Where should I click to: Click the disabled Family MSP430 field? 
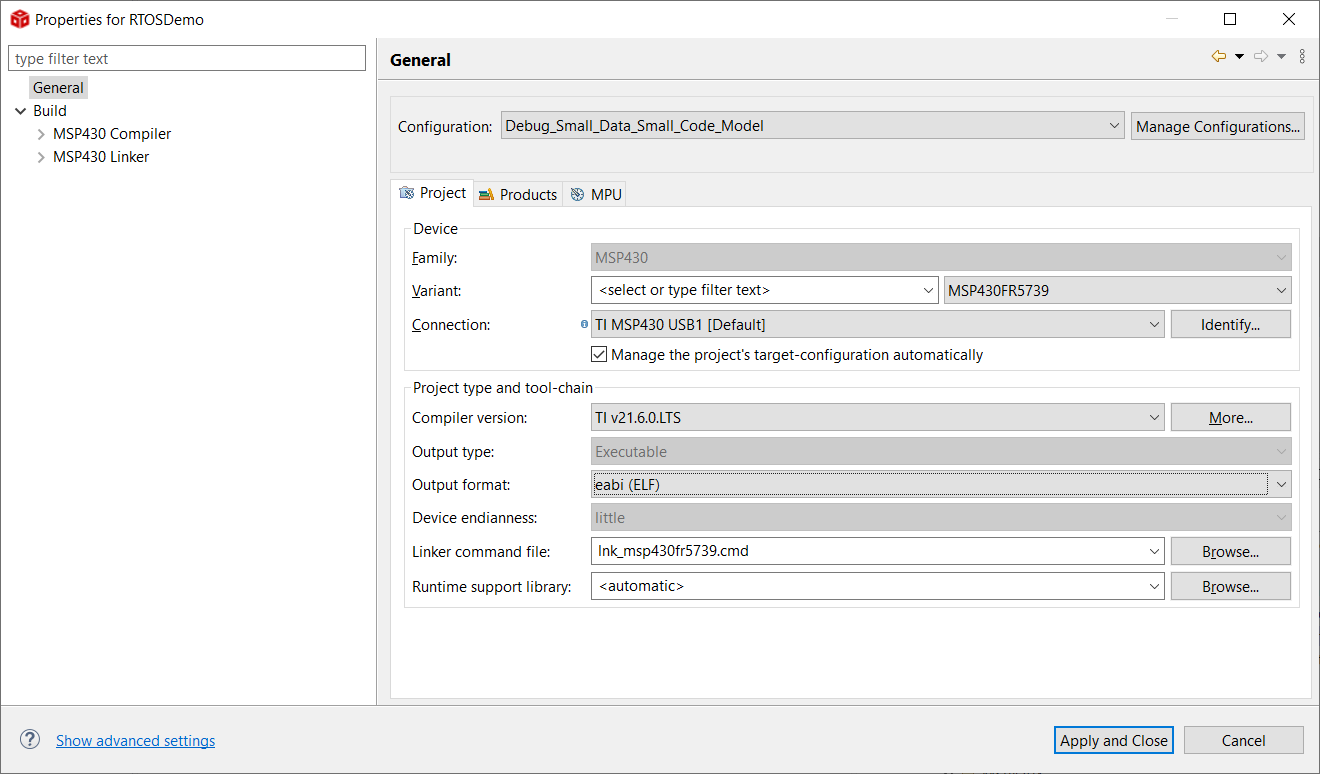point(941,257)
